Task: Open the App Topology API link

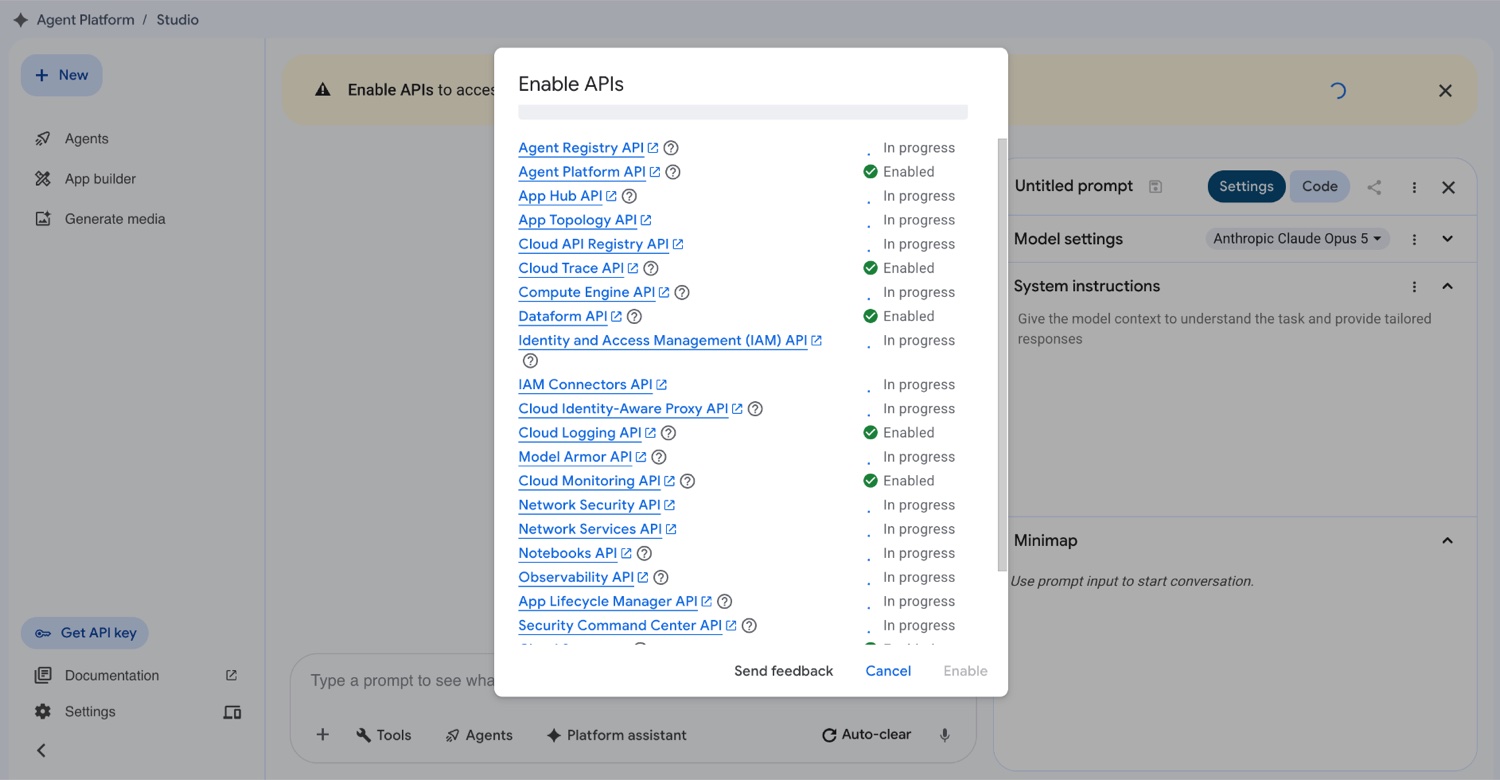Action: [577, 220]
